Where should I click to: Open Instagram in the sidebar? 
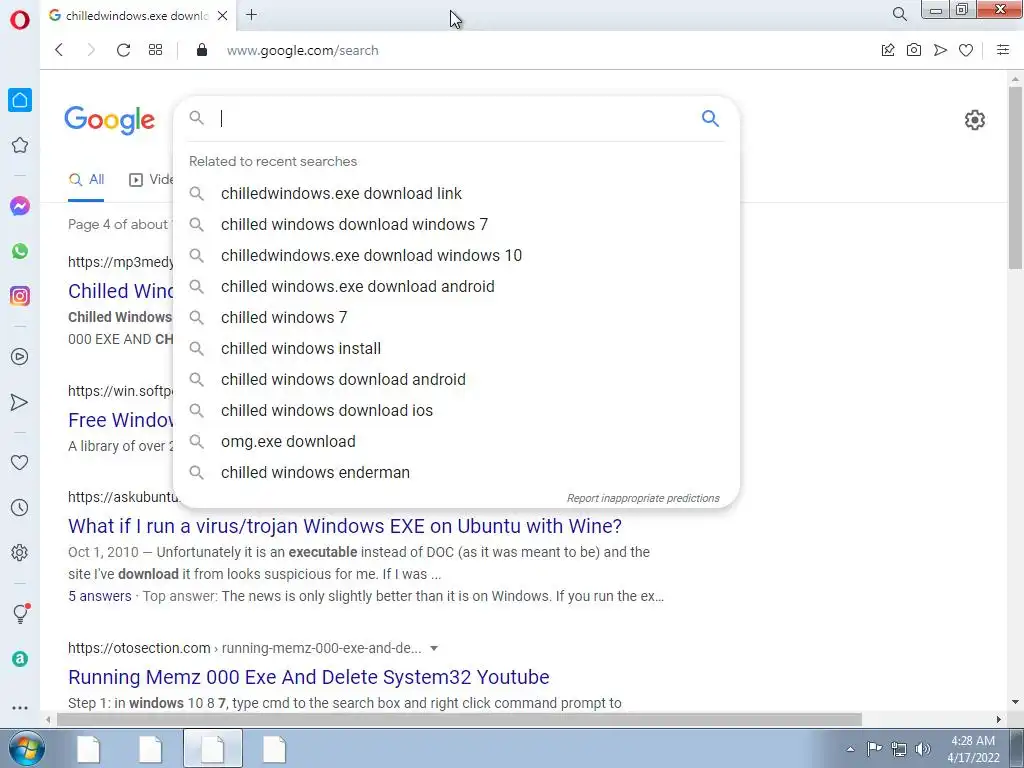click(x=20, y=296)
